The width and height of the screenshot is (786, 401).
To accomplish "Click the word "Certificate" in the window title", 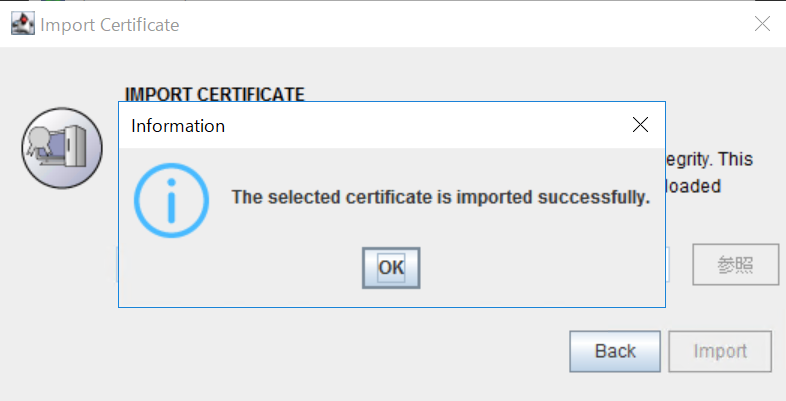I will tap(140, 25).
